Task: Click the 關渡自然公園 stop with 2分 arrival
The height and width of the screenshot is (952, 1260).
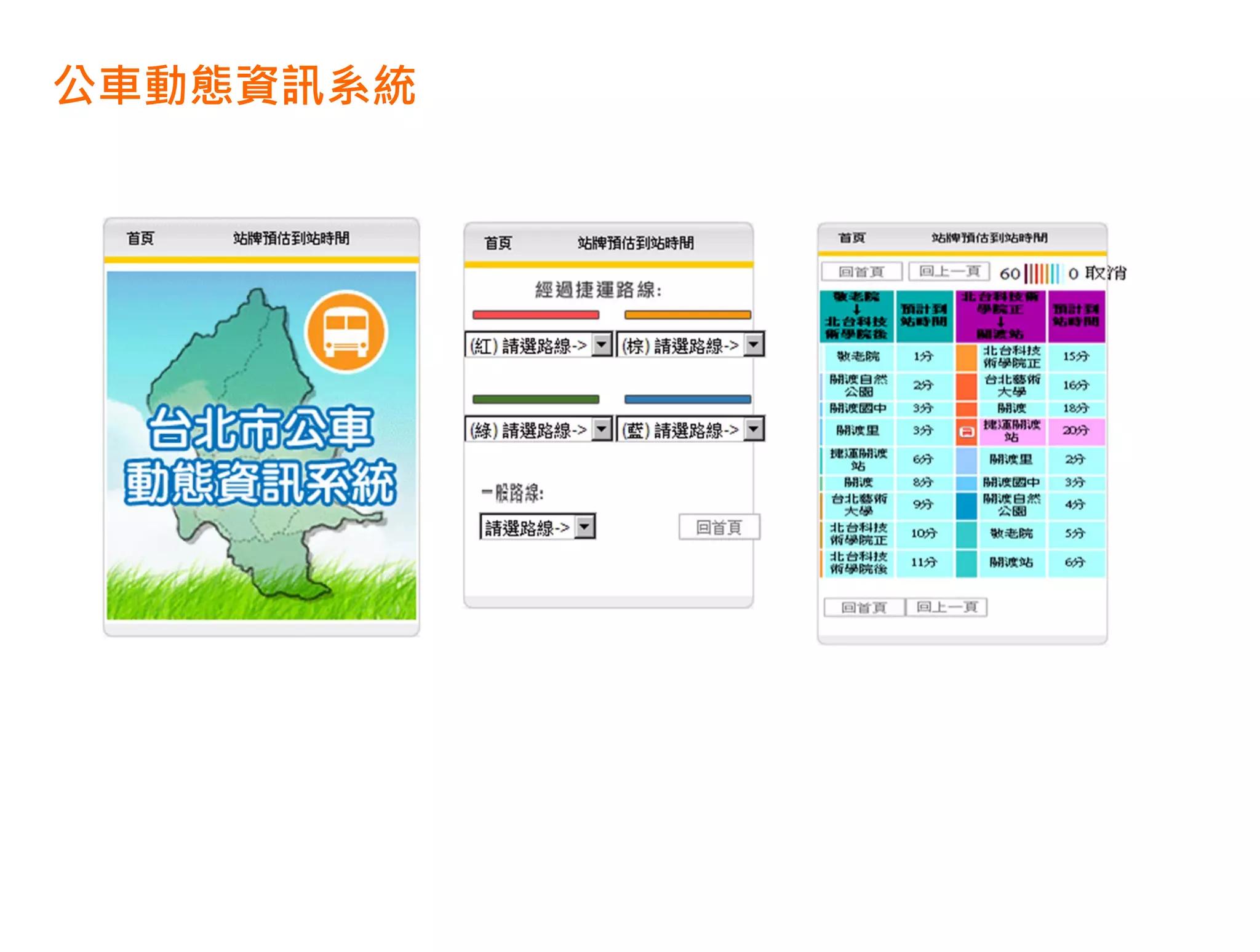Action: tap(858, 386)
